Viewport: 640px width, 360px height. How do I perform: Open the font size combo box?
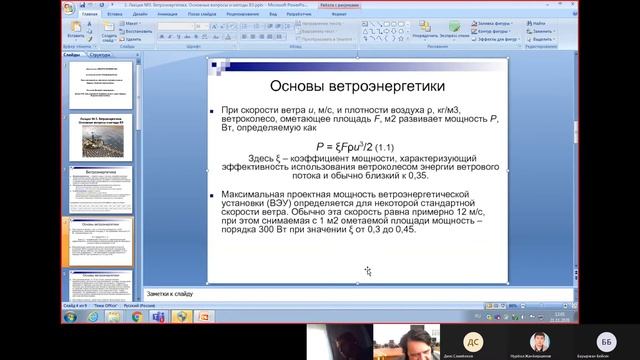pos(202,27)
